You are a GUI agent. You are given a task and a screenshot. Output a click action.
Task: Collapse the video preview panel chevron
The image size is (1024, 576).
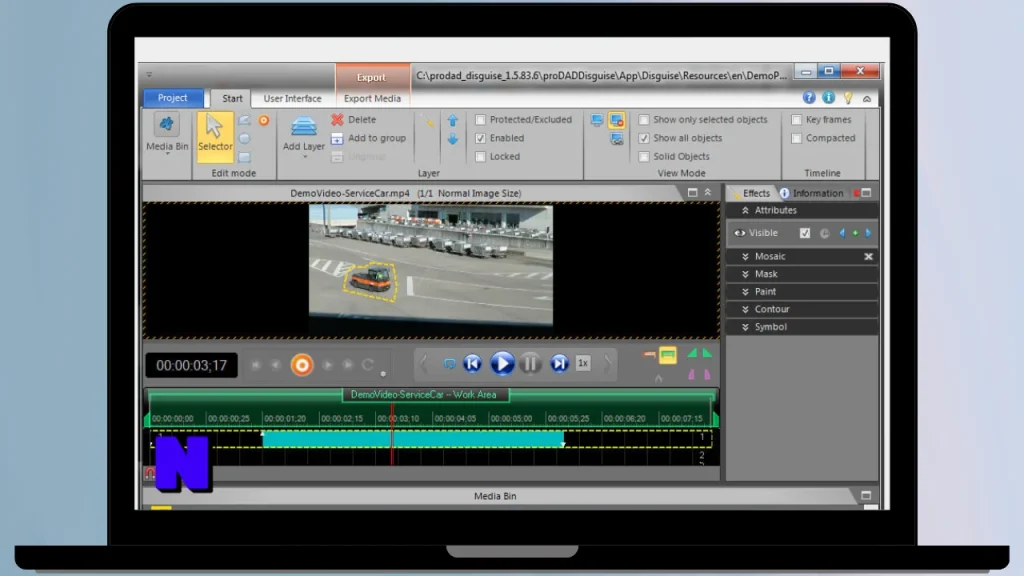pyautogui.click(x=708, y=193)
